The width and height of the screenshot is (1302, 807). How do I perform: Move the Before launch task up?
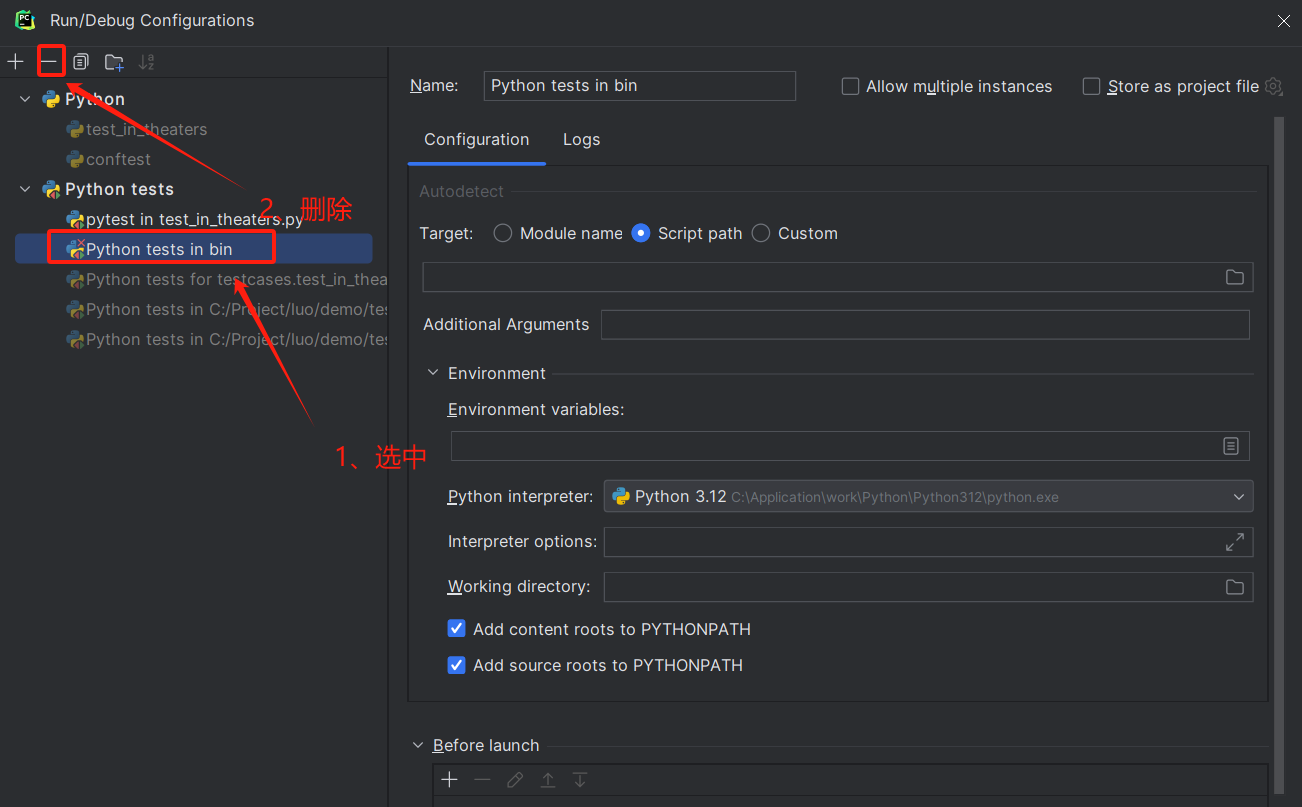[x=548, y=780]
